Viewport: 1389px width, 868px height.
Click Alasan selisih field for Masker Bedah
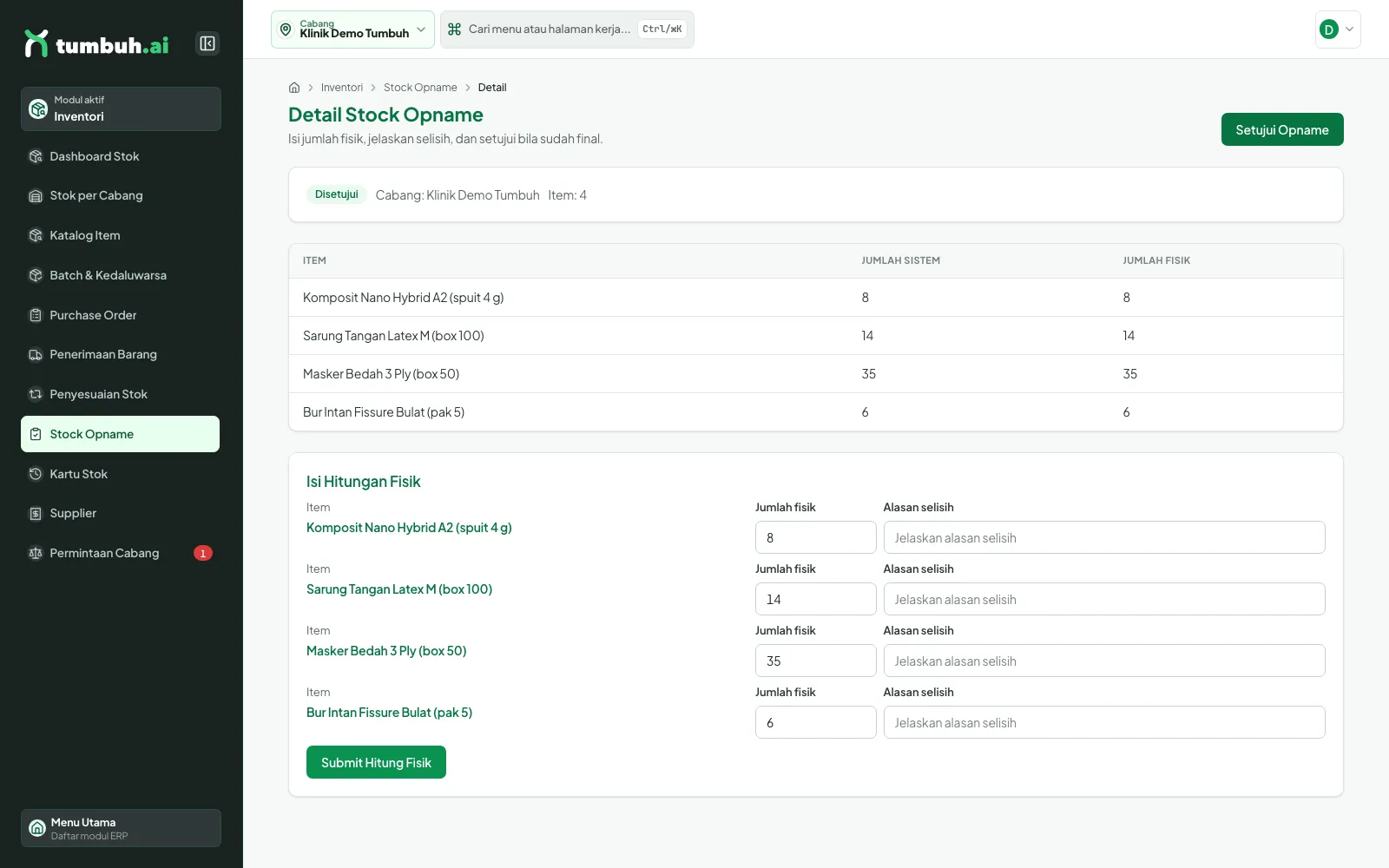1104,661
